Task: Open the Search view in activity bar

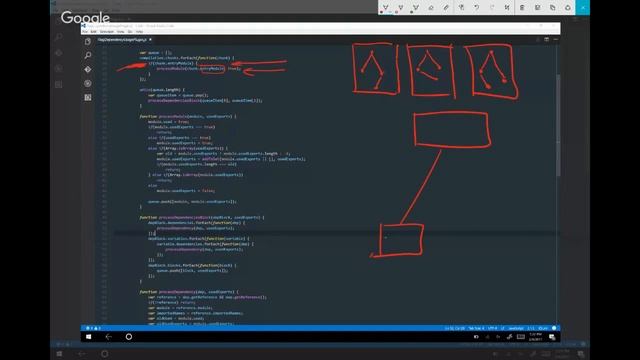Action: pos(88,55)
